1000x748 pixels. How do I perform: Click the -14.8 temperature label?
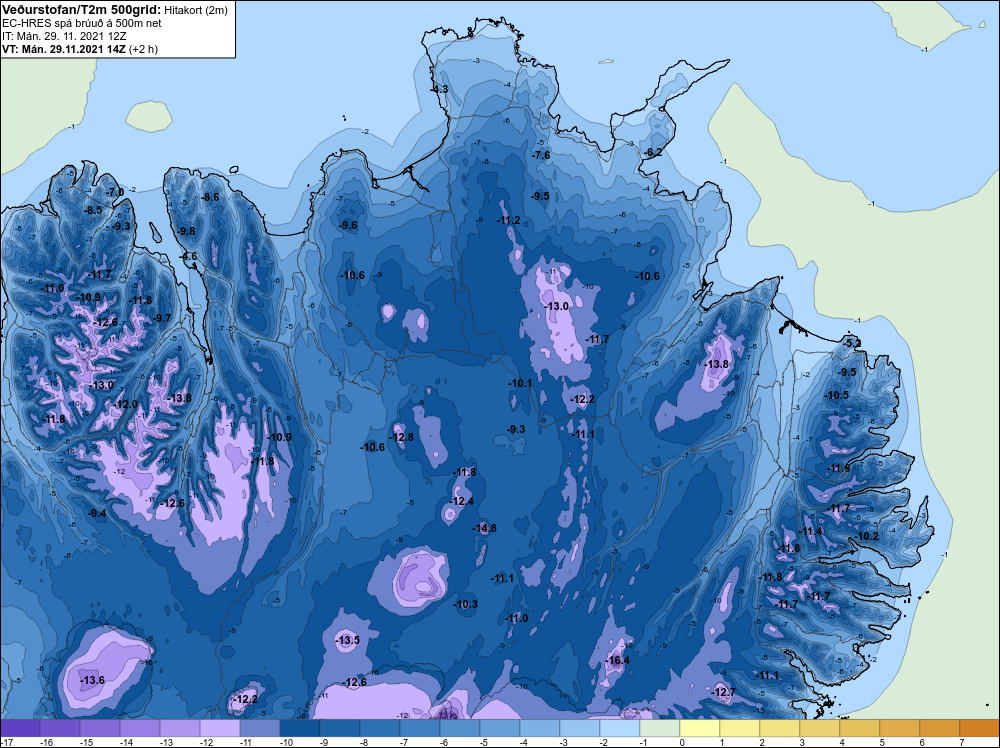coord(485,529)
